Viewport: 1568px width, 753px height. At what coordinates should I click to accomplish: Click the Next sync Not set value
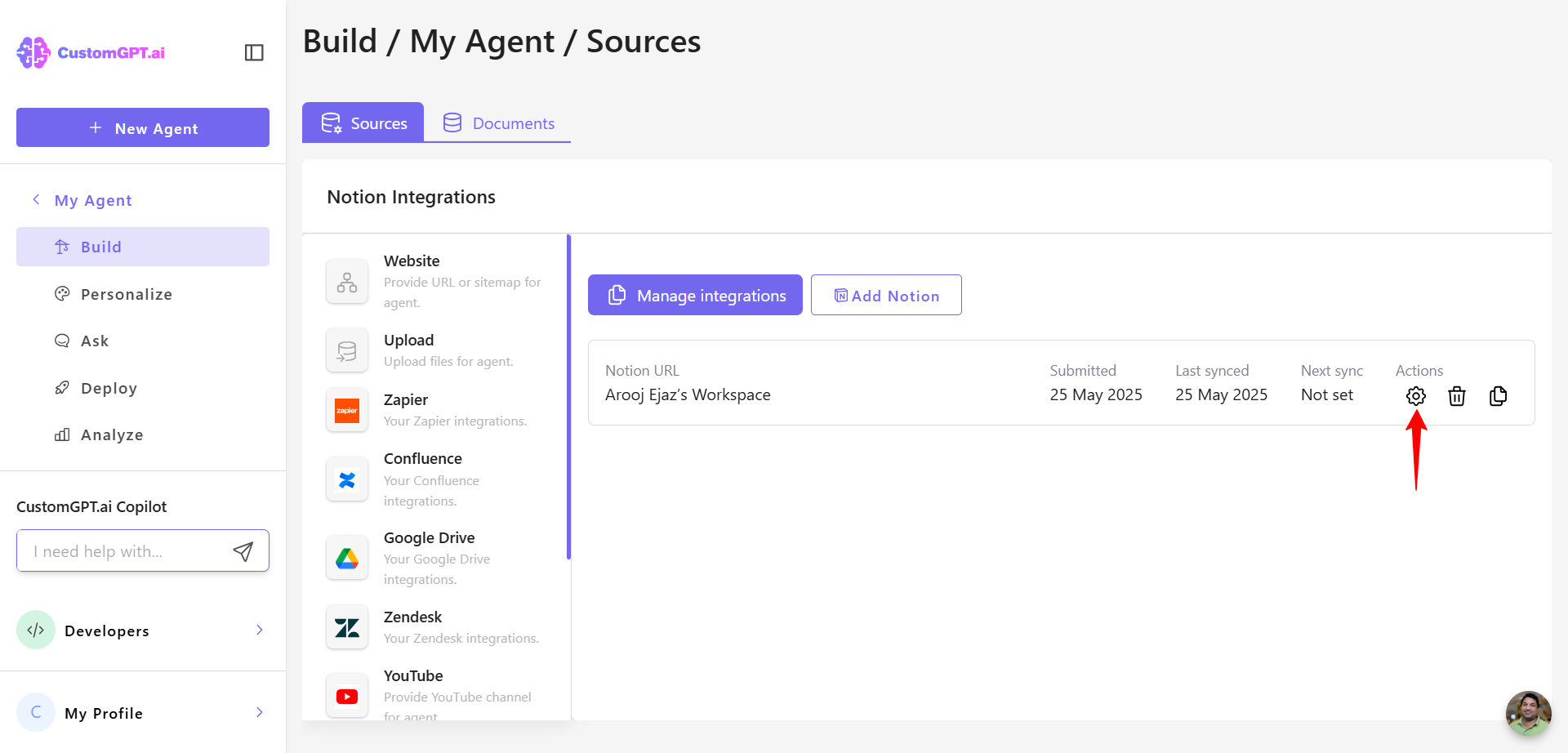point(1327,394)
